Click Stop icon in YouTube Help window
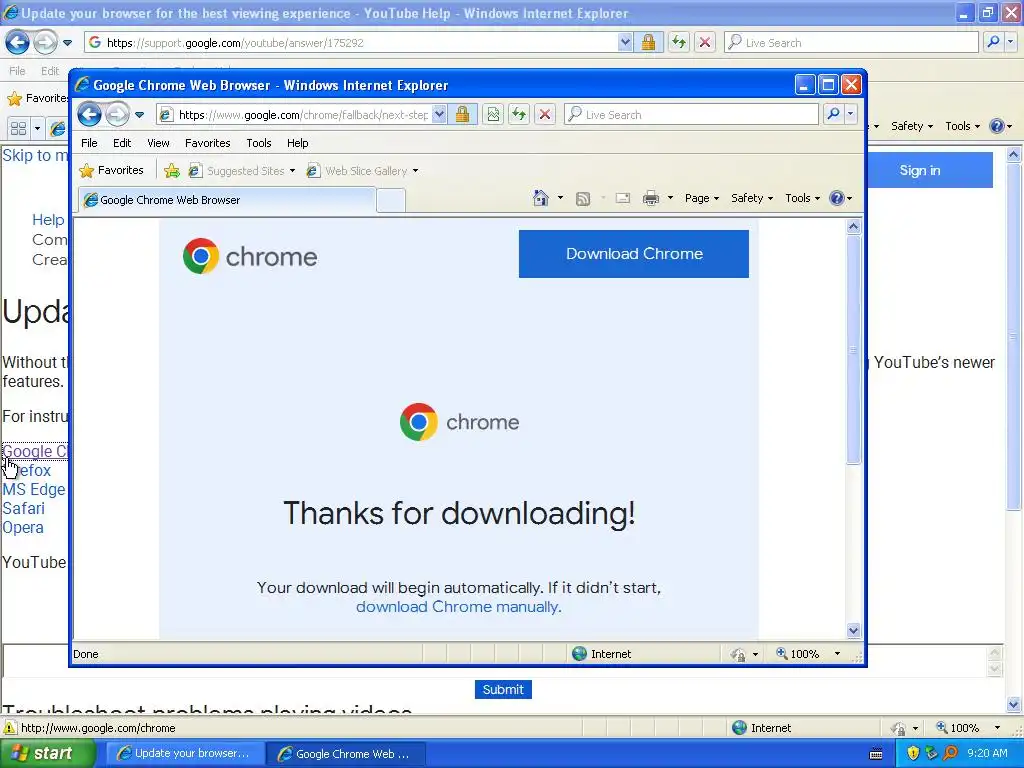Image resolution: width=1024 pixels, height=768 pixels. pos(705,43)
